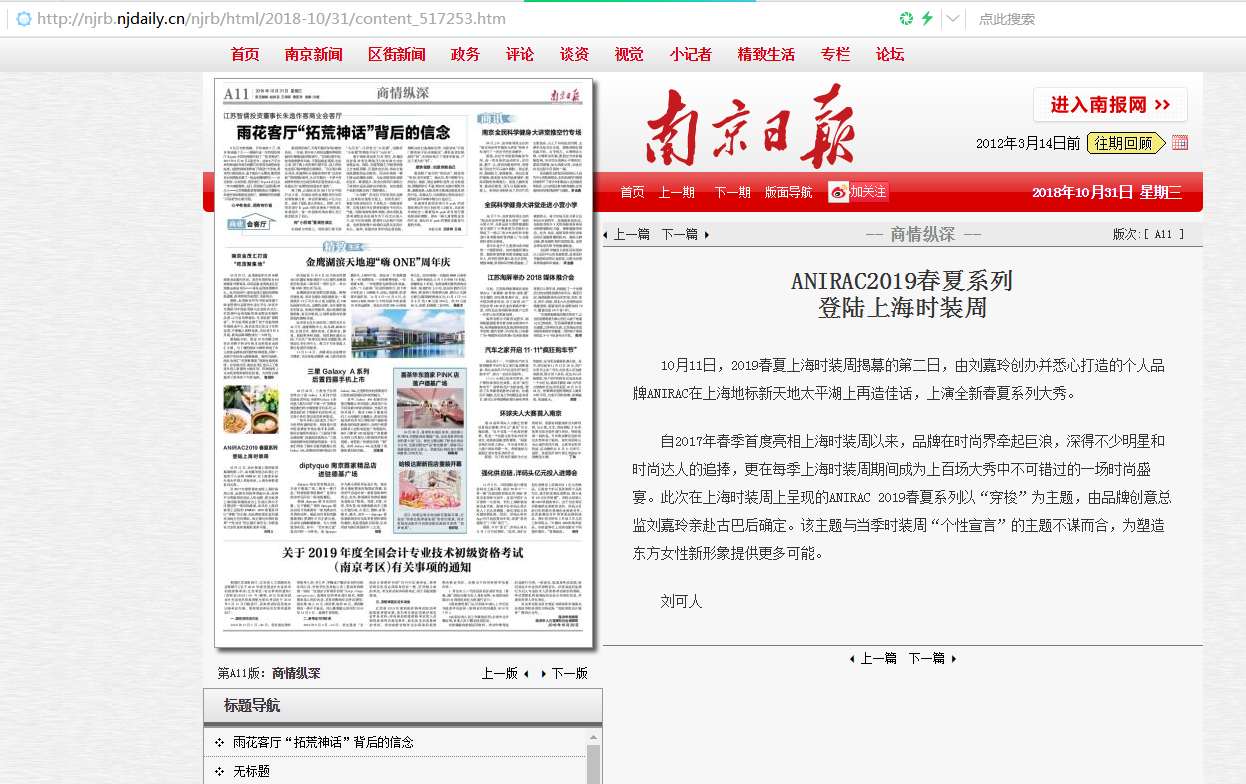Click 江苏海屏举办2018媒体推介会 article on thumbnail
The height and width of the screenshot is (784, 1246).
(532, 276)
